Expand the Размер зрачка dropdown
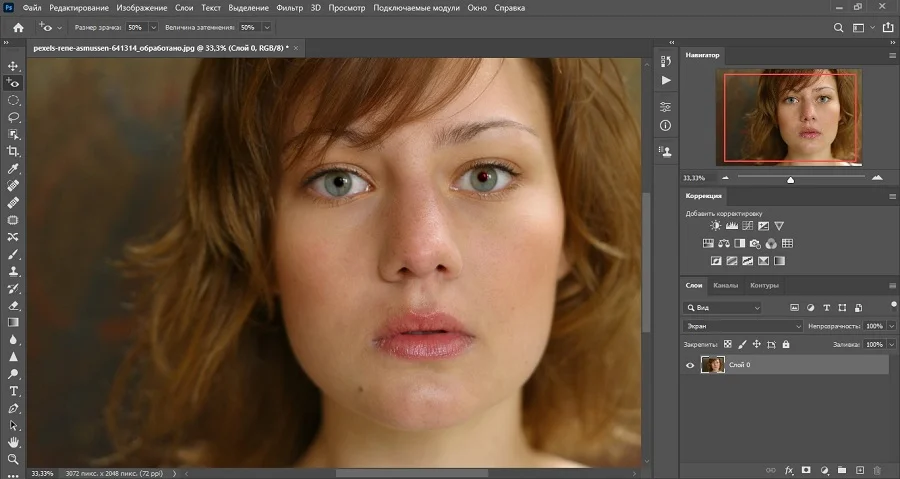This screenshot has height=479, width=900. tap(152, 27)
